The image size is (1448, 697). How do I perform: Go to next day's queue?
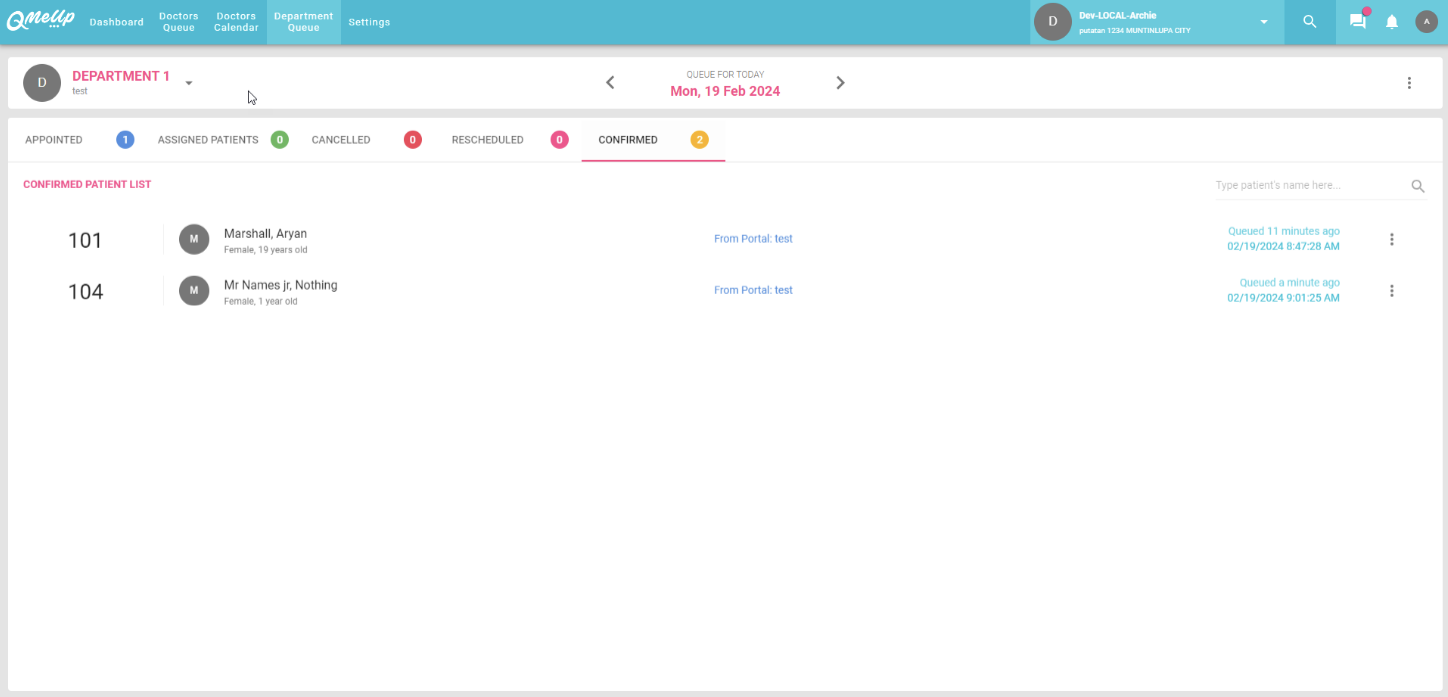pyautogui.click(x=840, y=83)
